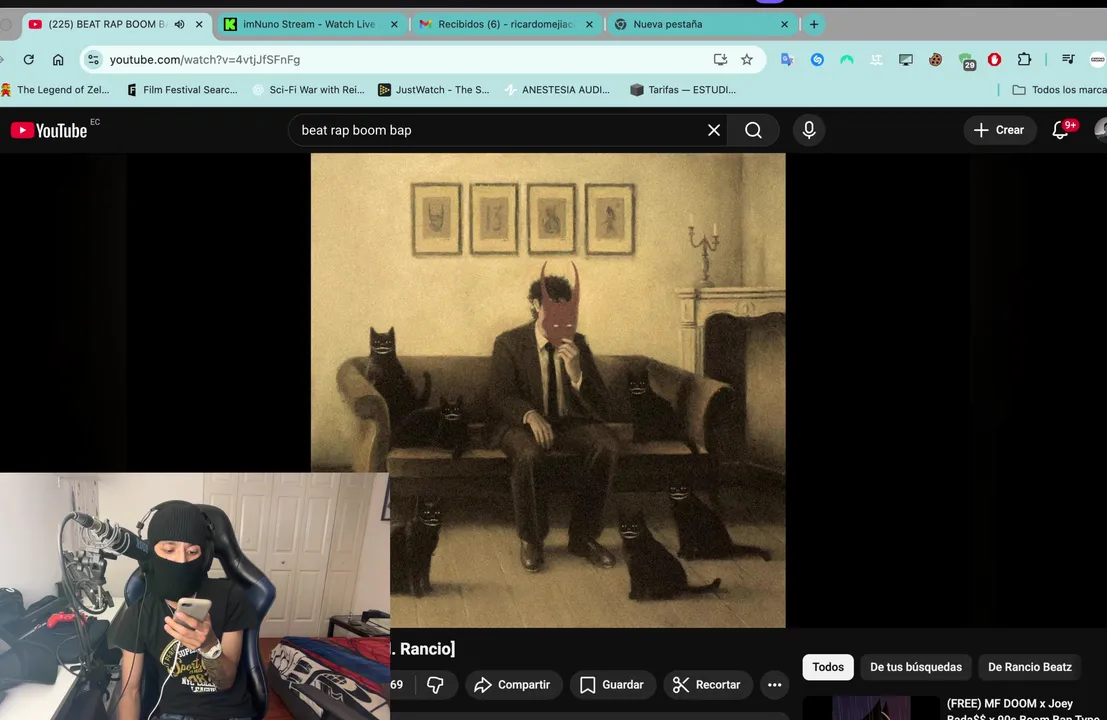
Task: Bookmark this page with the star icon
Action: pos(747,59)
